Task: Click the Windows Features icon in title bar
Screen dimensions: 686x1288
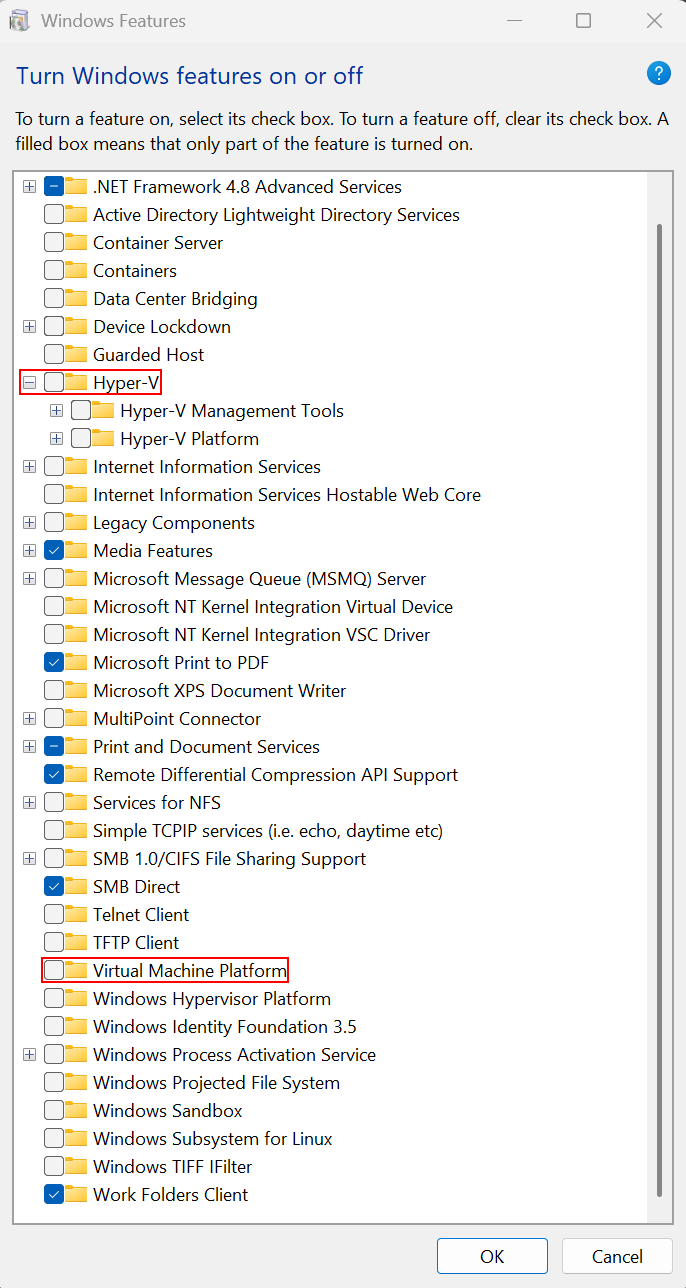Action: 19,20
